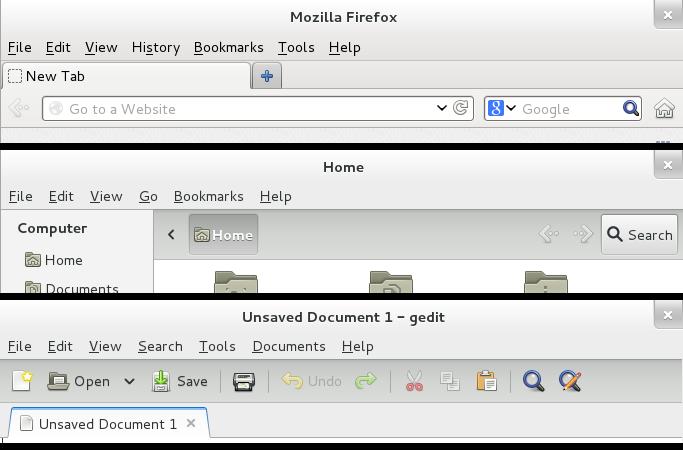This screenshot has width=683, height=450.
Task: Select Home in the Computer sidebar
Action: click(54, 260)
